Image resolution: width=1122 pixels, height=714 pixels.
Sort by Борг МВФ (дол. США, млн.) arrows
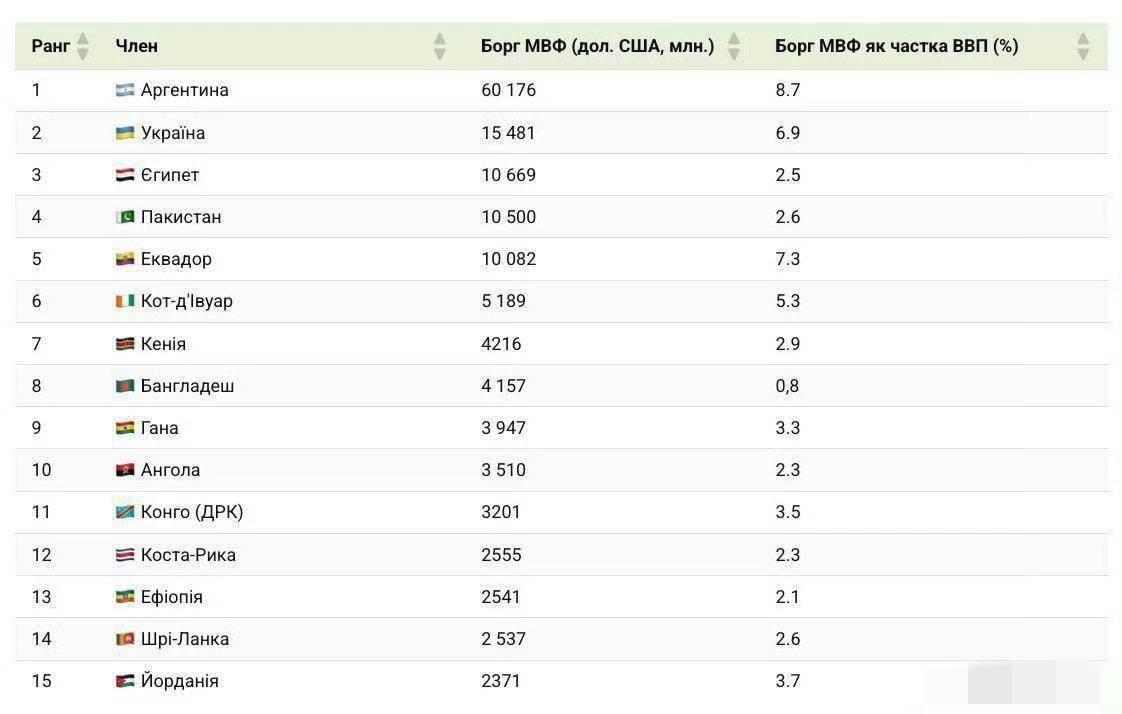pyautogui.click(x=733, y=47)
